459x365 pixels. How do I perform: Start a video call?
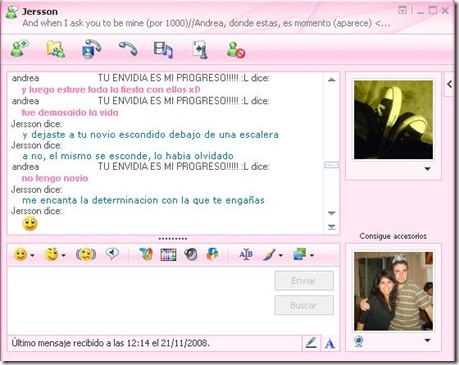[x=91, y=49]
